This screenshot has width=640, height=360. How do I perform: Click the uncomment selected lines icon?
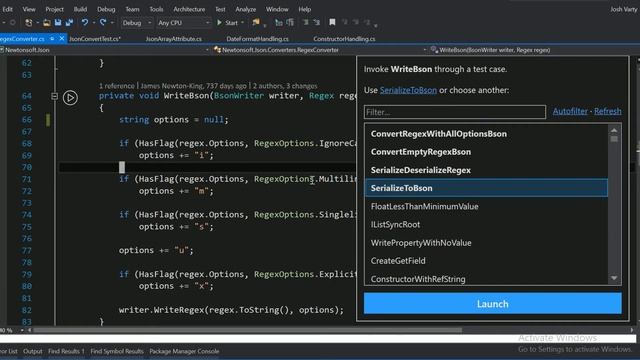[290, 23]
